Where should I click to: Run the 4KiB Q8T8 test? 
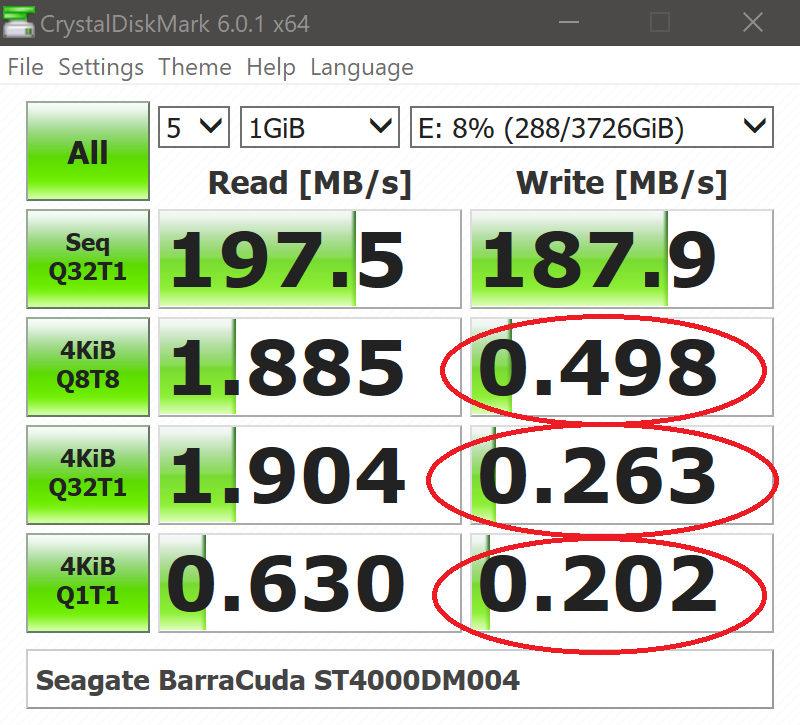click(88, 367)
